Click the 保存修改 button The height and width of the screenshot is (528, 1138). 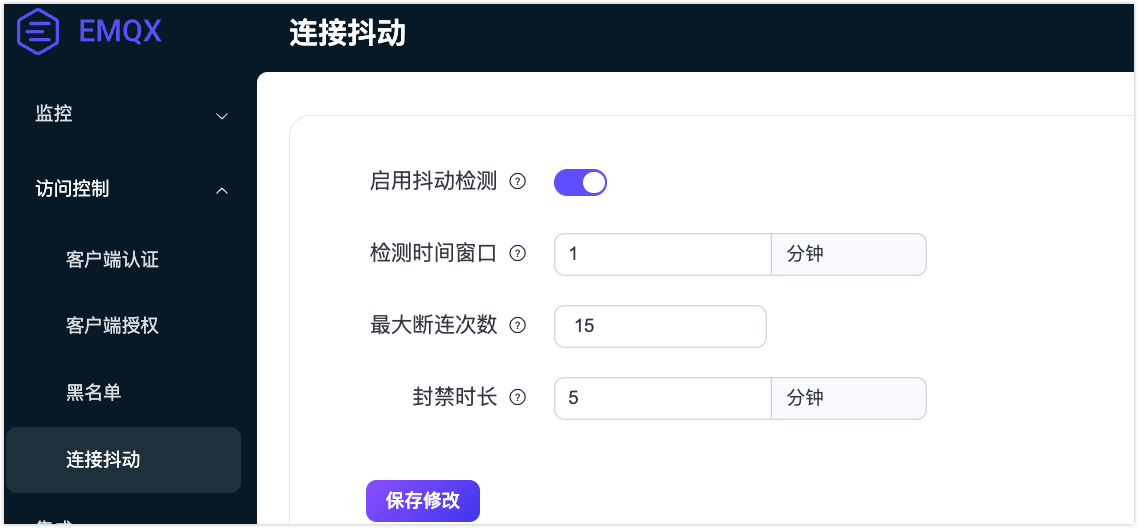pos(423,501)
